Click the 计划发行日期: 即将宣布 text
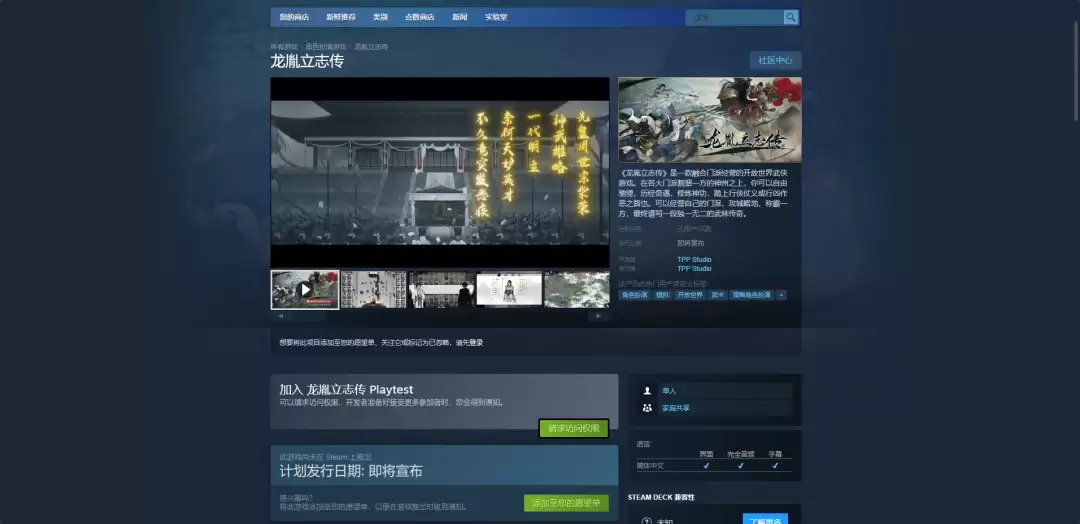The width and height of the screenshot is (1080, 524). [351, 472]
